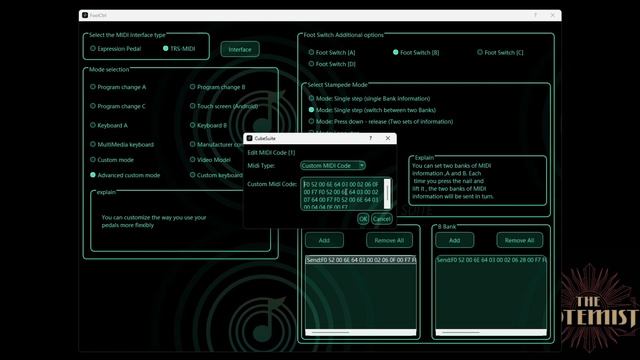Image resolution: width=640 pixels, height=360 pixels.
Task: Click Cancel in the CubeSuite dialog
Action: coord(382,219)
